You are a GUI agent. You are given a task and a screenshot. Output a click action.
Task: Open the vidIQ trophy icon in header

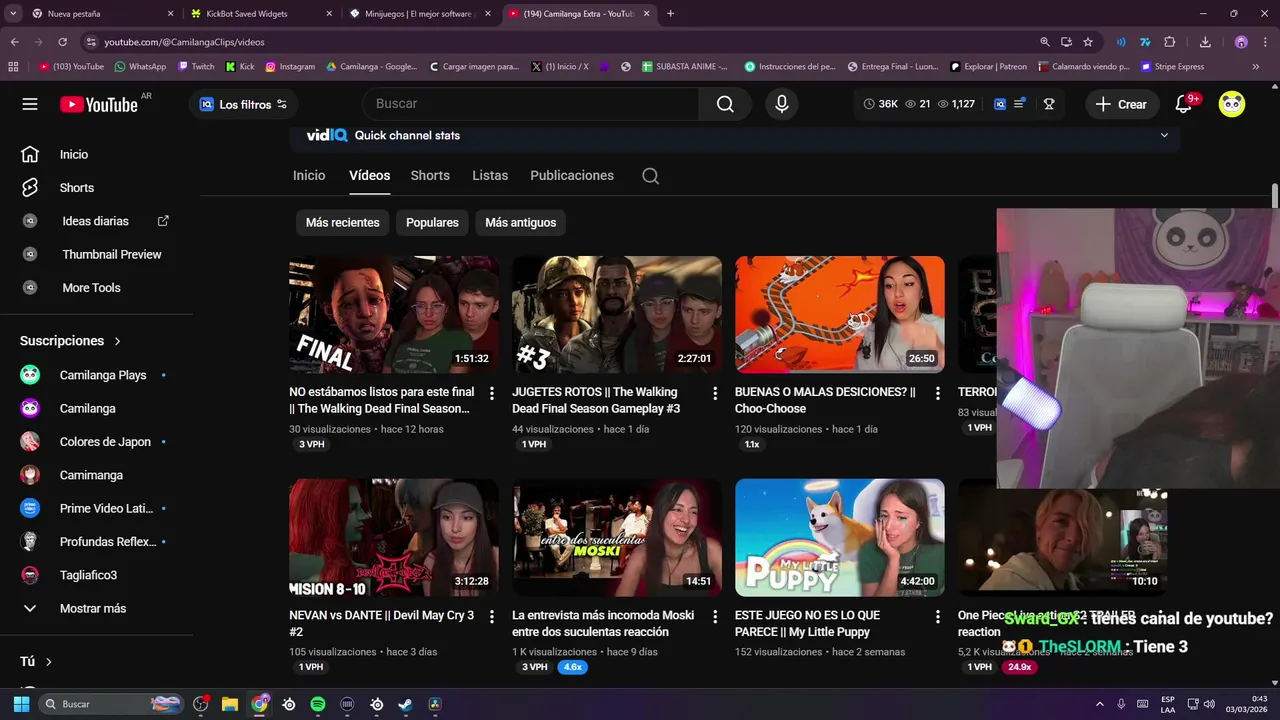pos(1049,104)
